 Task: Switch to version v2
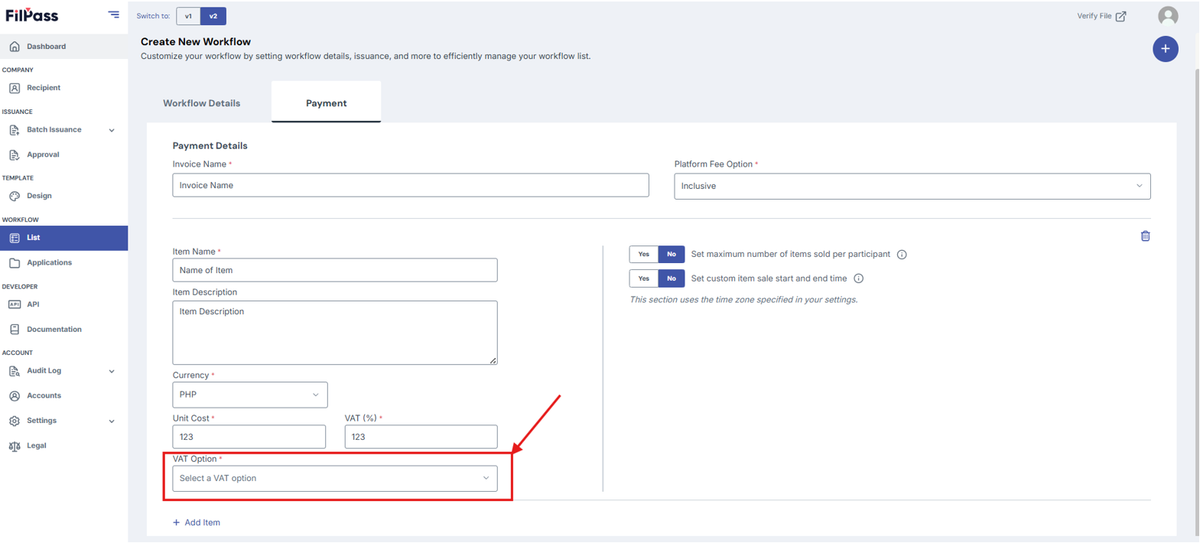pos(213,16)
